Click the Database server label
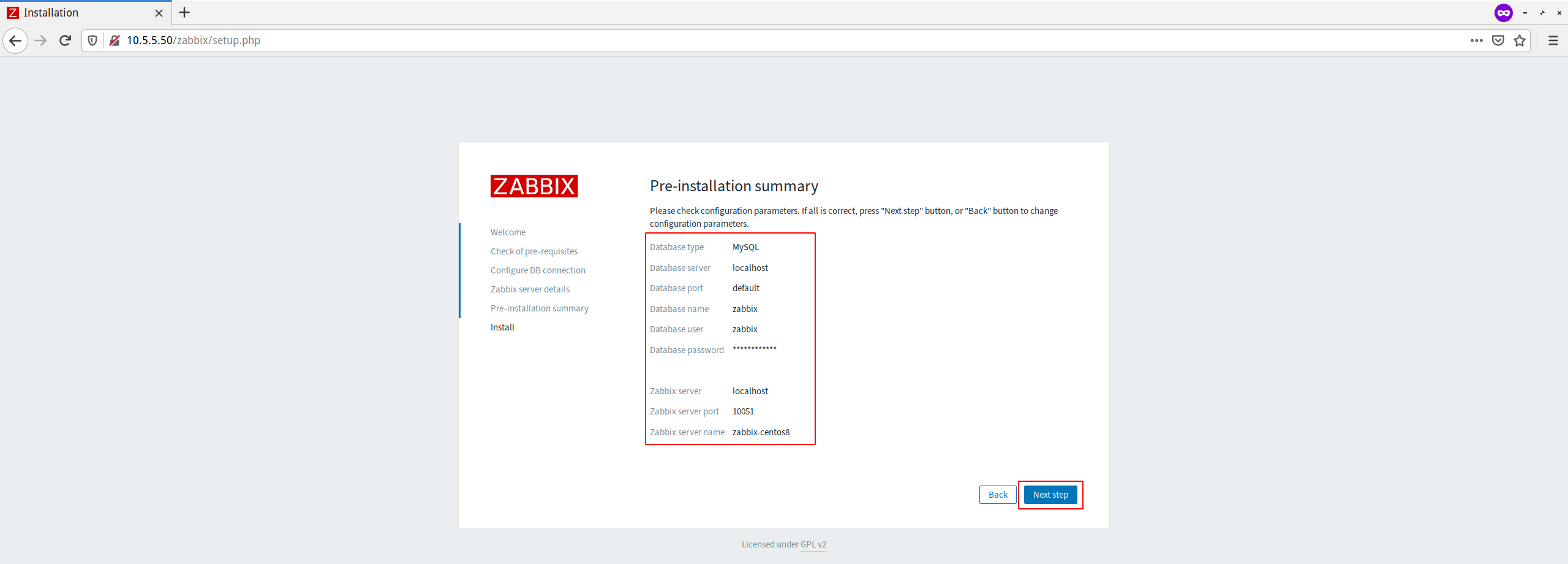Image resolution: width=1568 pixels, height=564 pixels. tap(680, 268)
